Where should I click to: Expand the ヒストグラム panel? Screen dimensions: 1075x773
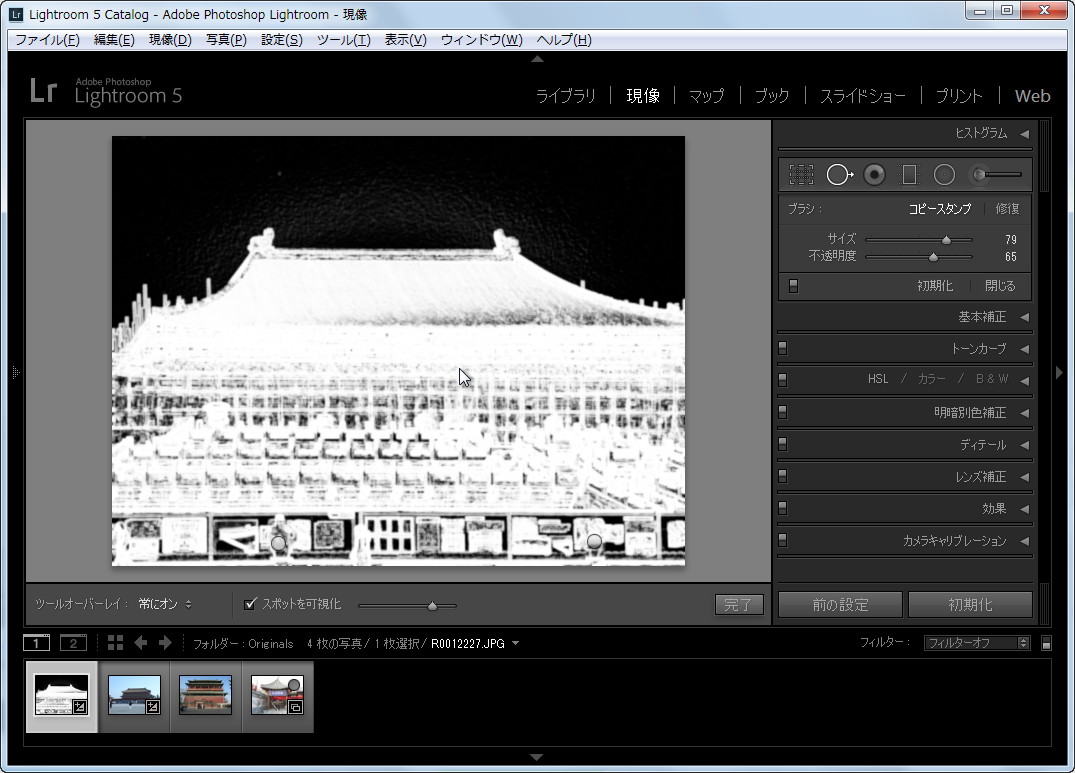coord(1024,134)
